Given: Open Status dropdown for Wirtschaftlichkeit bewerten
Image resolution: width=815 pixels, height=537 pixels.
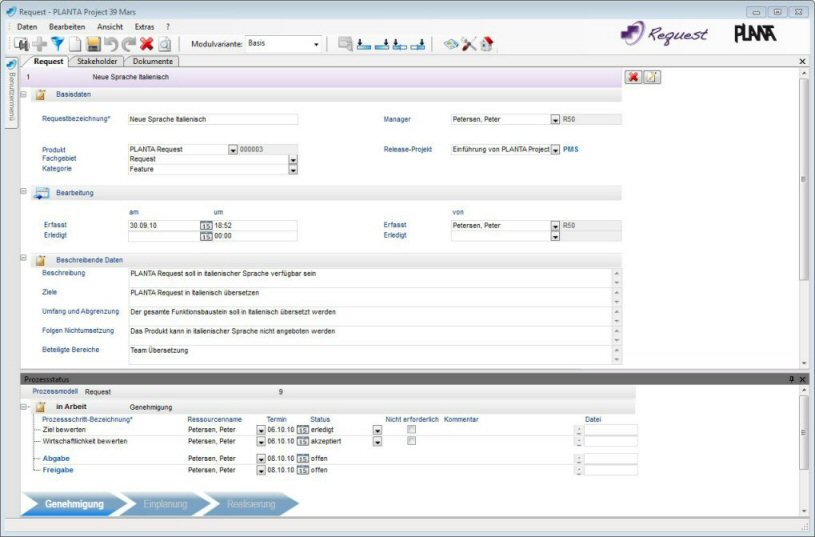Looking at the screenshot, I should pos(377,442).
